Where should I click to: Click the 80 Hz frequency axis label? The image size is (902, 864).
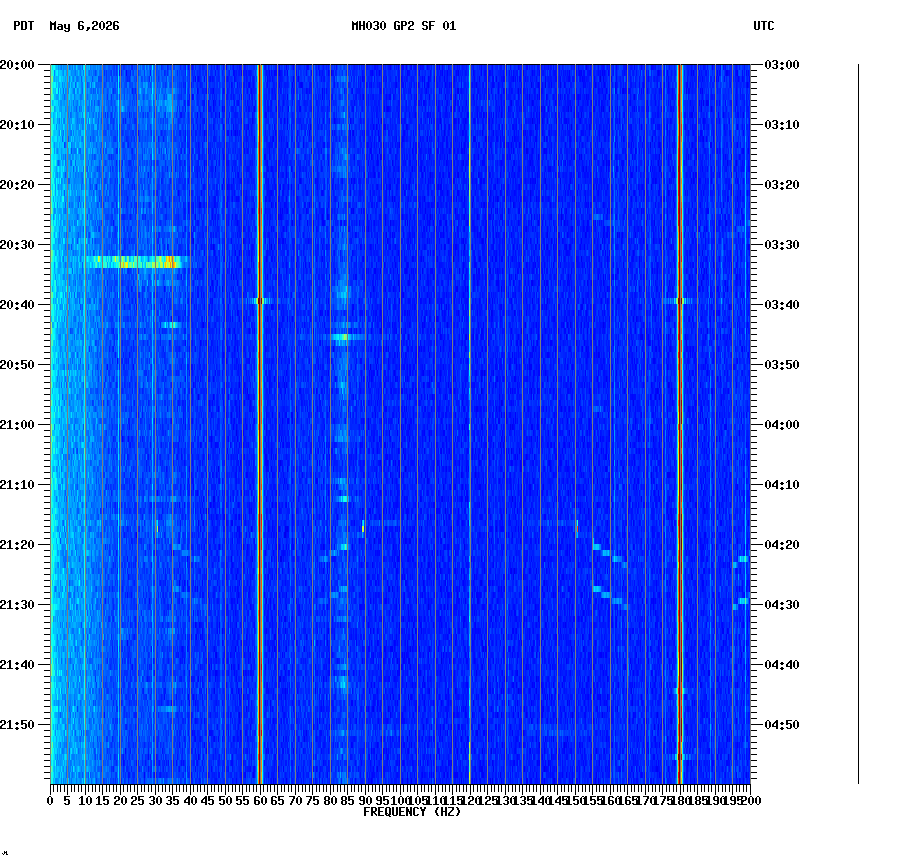coord(330,800)
